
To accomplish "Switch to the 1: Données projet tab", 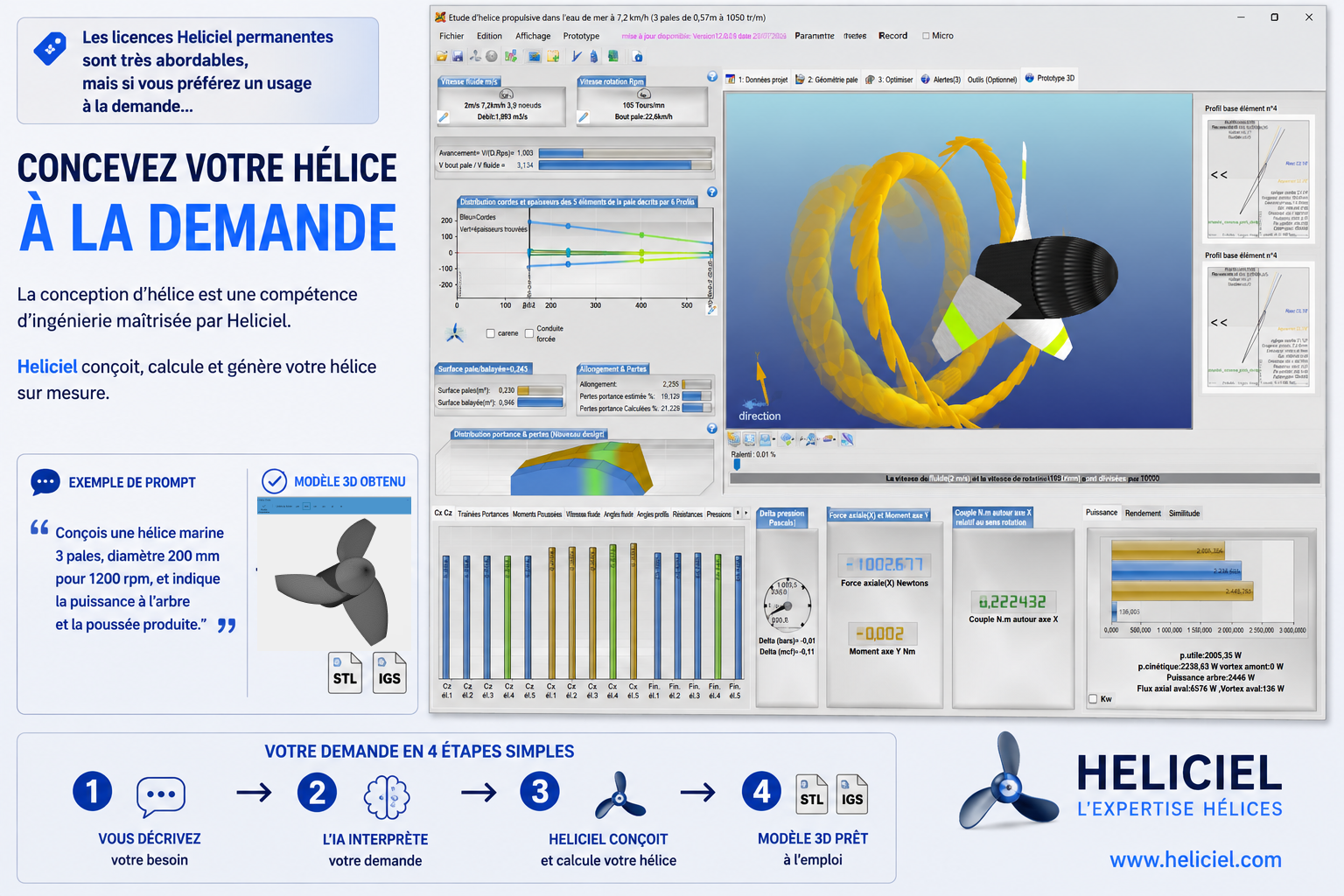I will tap(757, 80).
